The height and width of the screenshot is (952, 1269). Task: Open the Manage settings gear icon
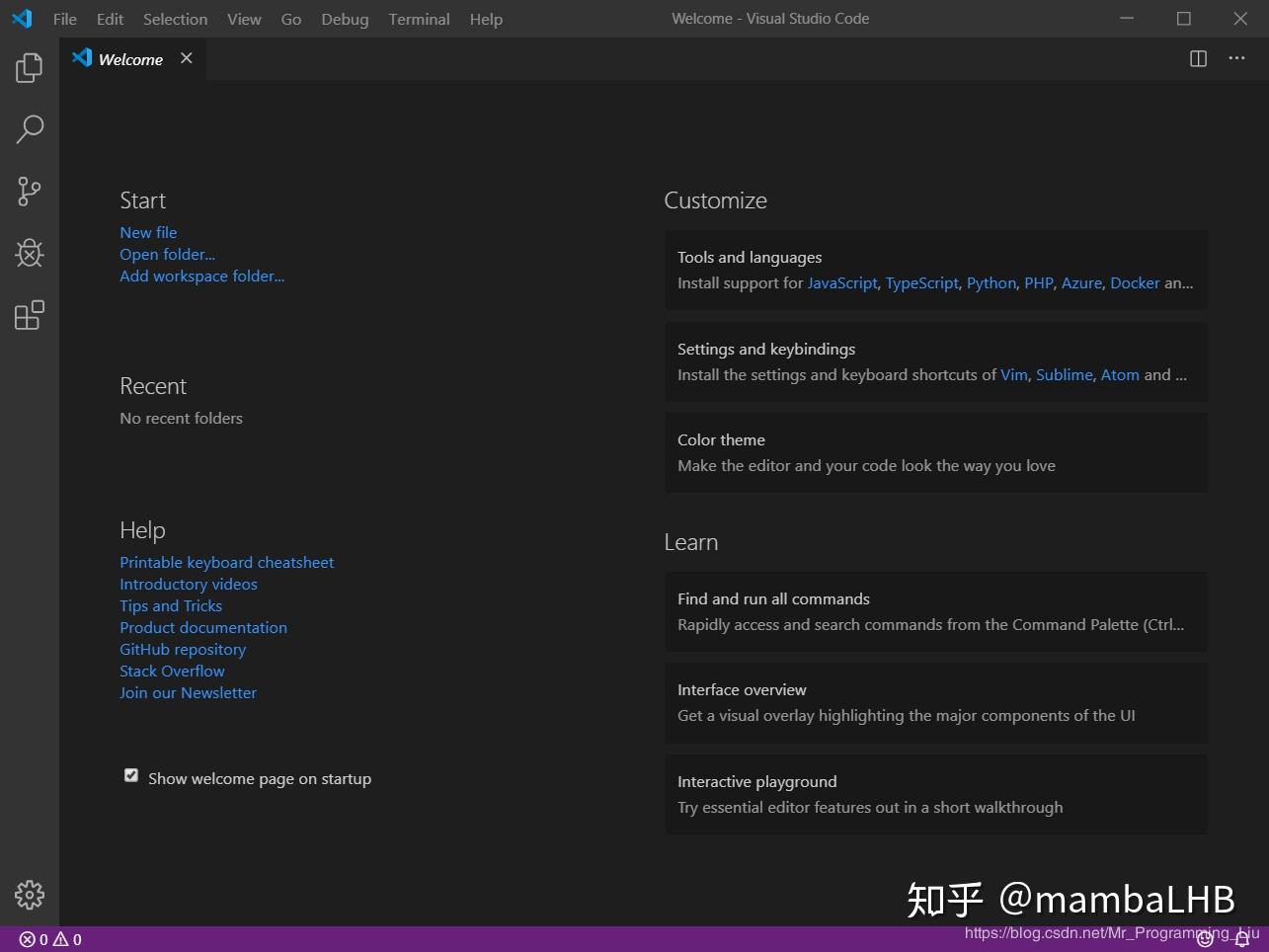29,895
